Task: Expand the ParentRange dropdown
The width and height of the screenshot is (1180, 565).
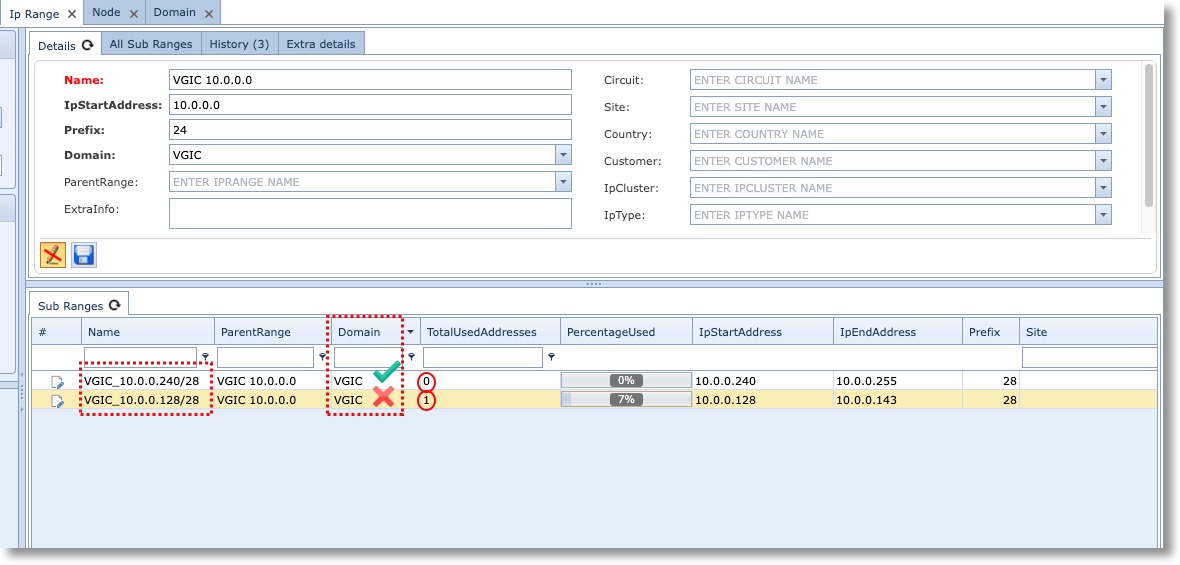Action: tap(563, 182)
